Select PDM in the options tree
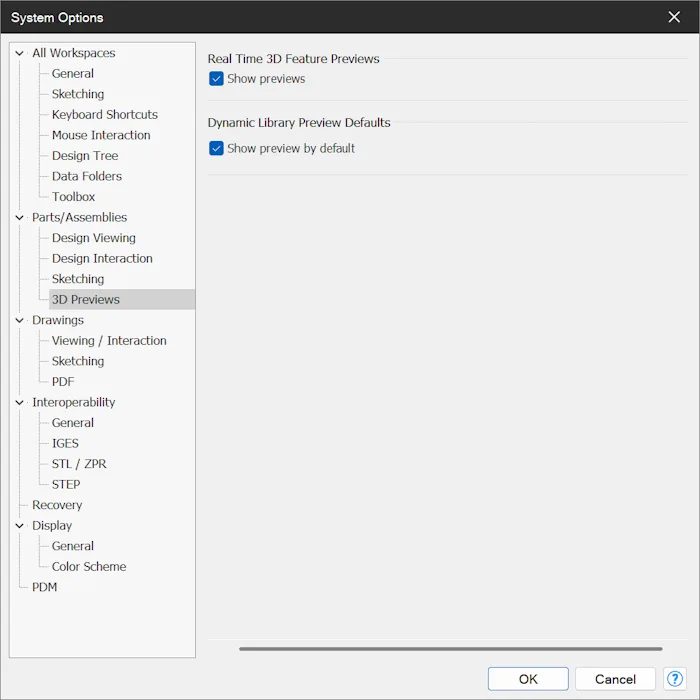This screenshot has height=700, width=700. click(x=45, y=587)
